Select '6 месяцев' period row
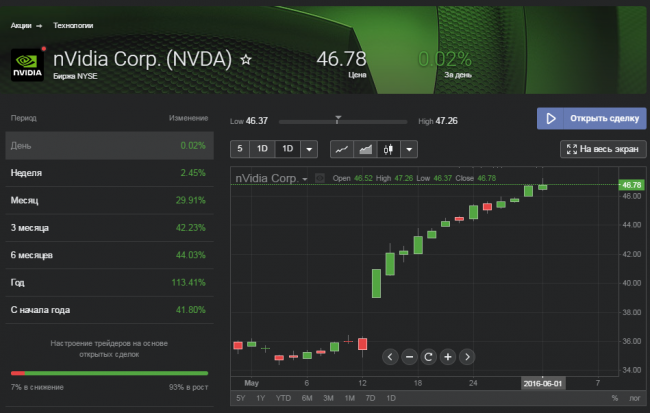 point(109,255)
